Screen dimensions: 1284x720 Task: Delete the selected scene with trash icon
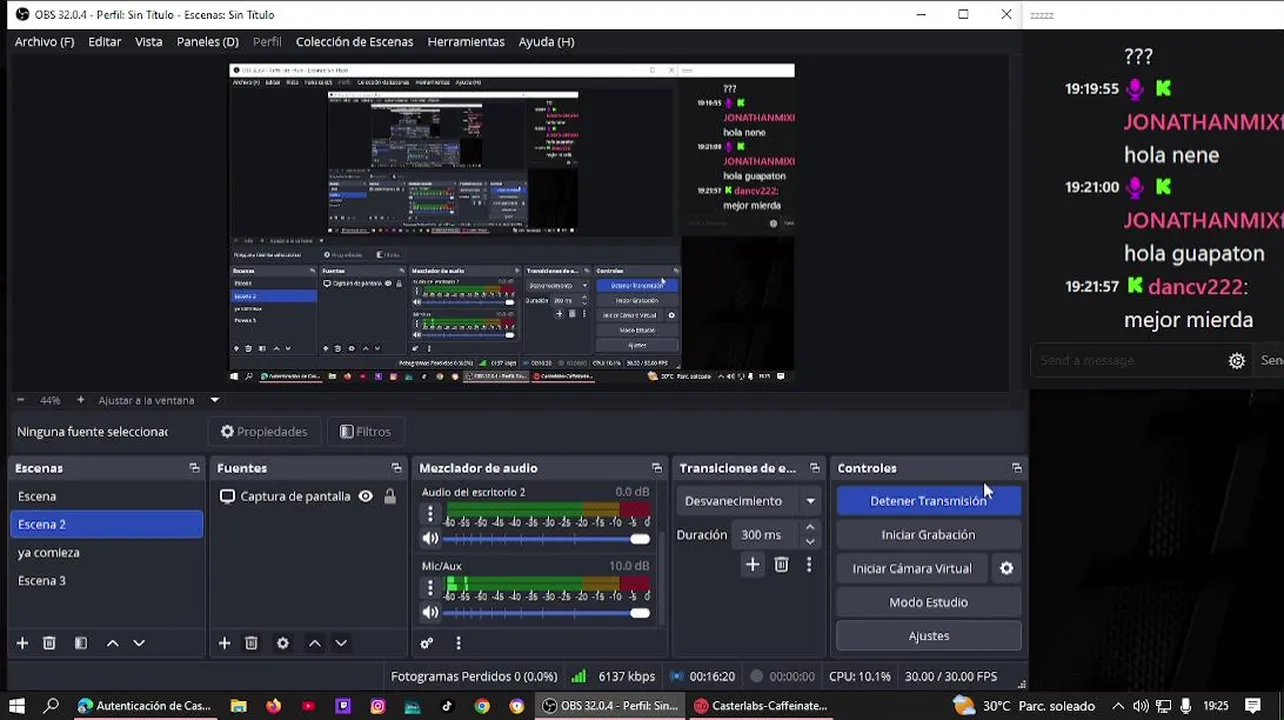(x=49, y=643)
